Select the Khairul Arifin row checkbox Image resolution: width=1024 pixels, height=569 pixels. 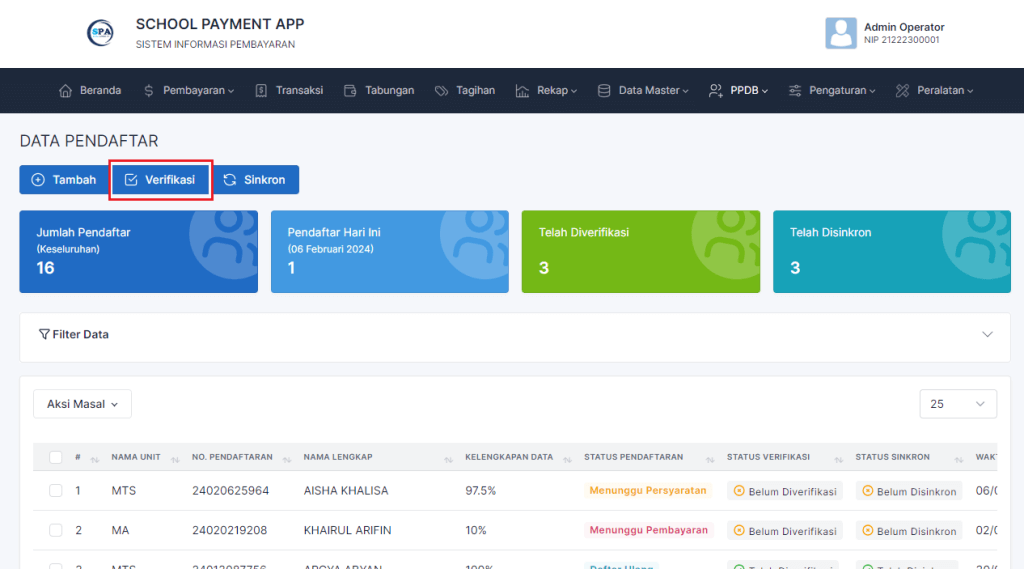[56, 530]
